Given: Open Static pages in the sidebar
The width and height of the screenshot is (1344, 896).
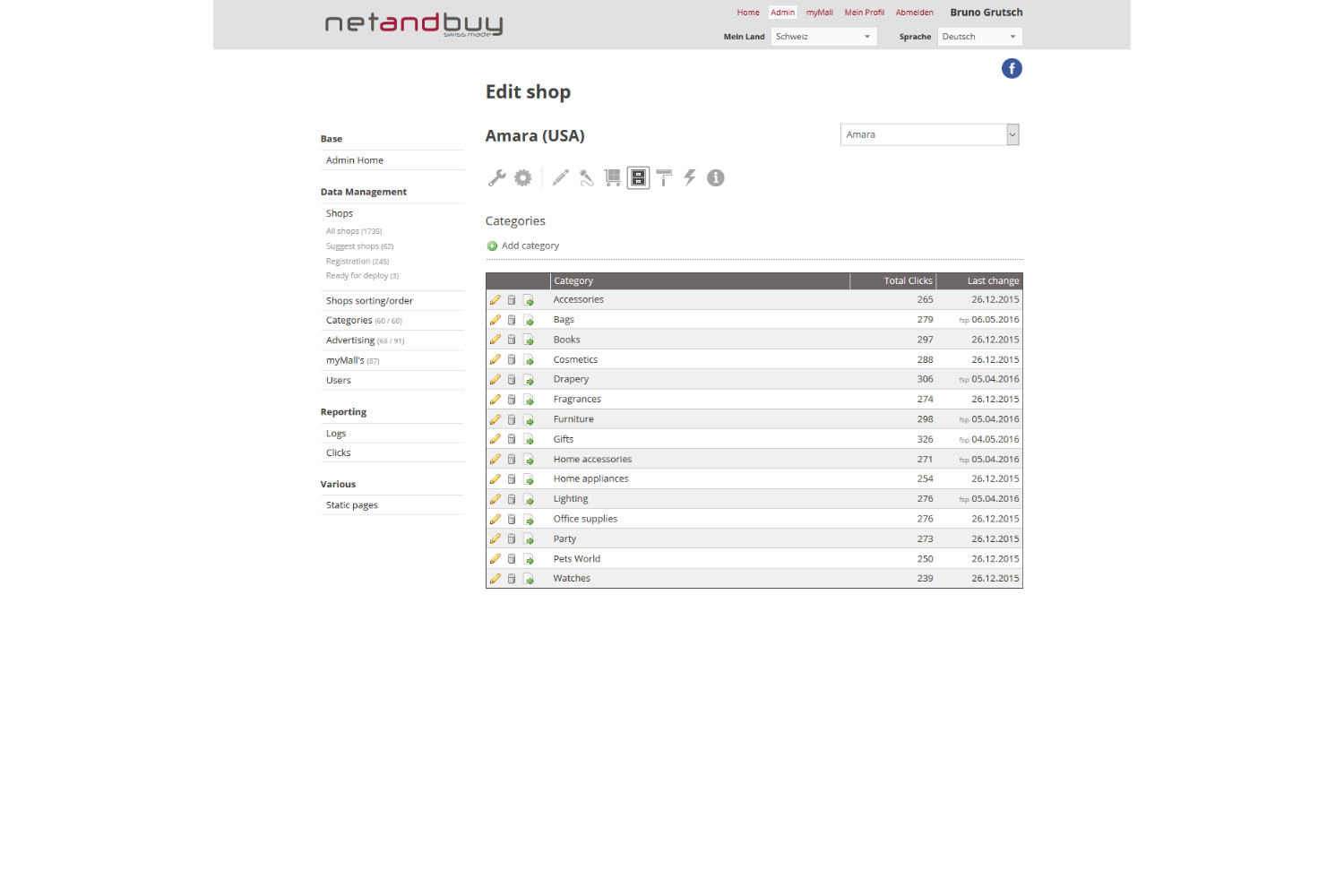Looking at the screenshot, I should pos(352,505).
